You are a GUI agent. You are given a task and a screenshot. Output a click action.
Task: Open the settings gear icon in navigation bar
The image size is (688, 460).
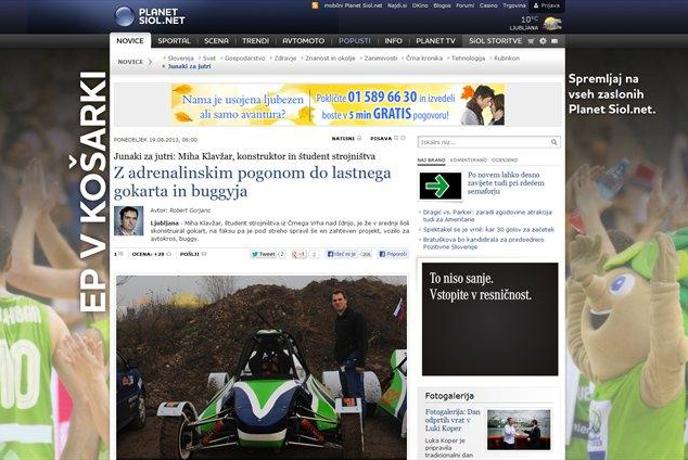click(x=543, y=41)
